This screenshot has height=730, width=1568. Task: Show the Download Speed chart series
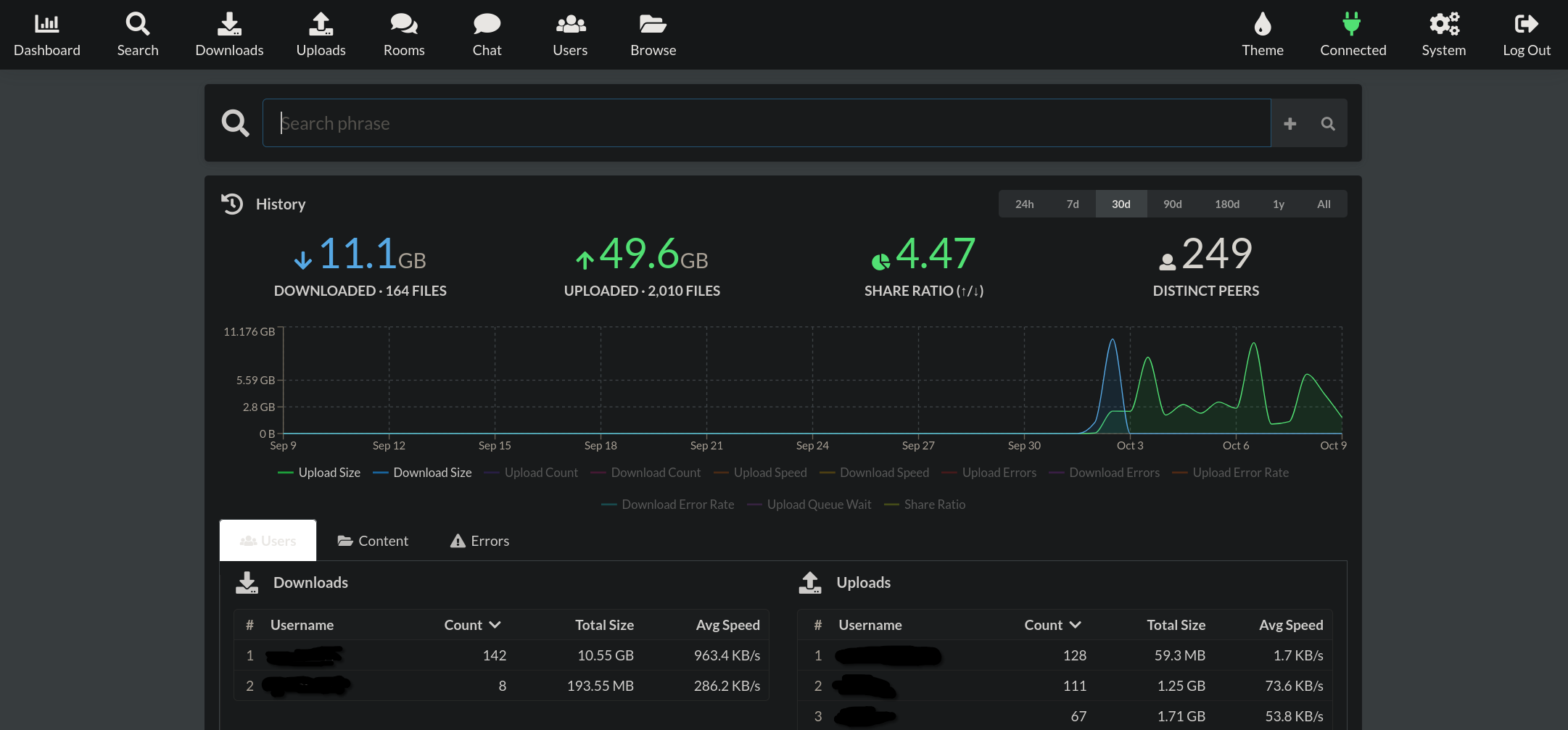pos(874,473)
